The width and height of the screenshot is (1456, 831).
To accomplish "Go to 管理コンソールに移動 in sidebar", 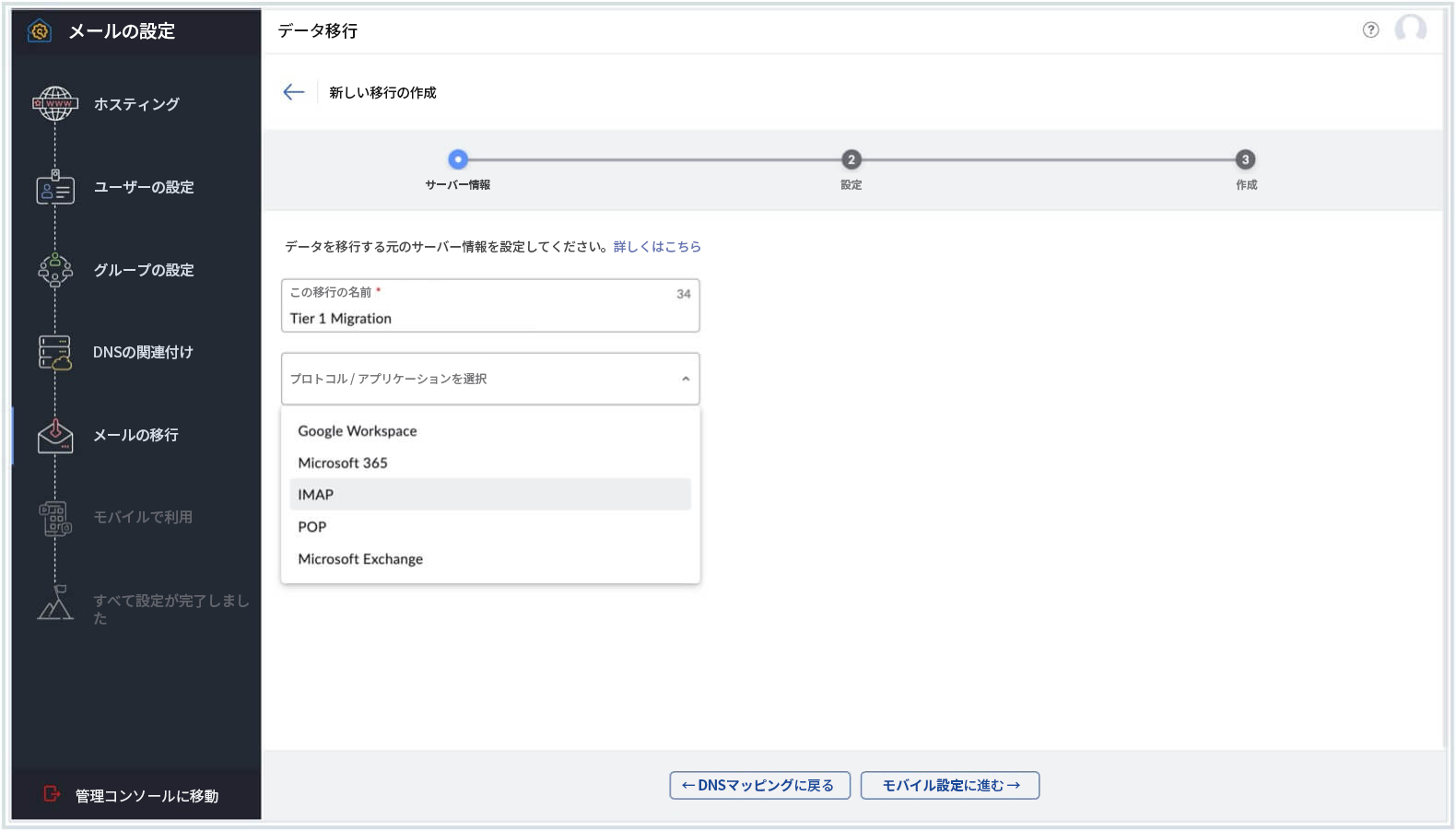I will (x=147, y=796).
